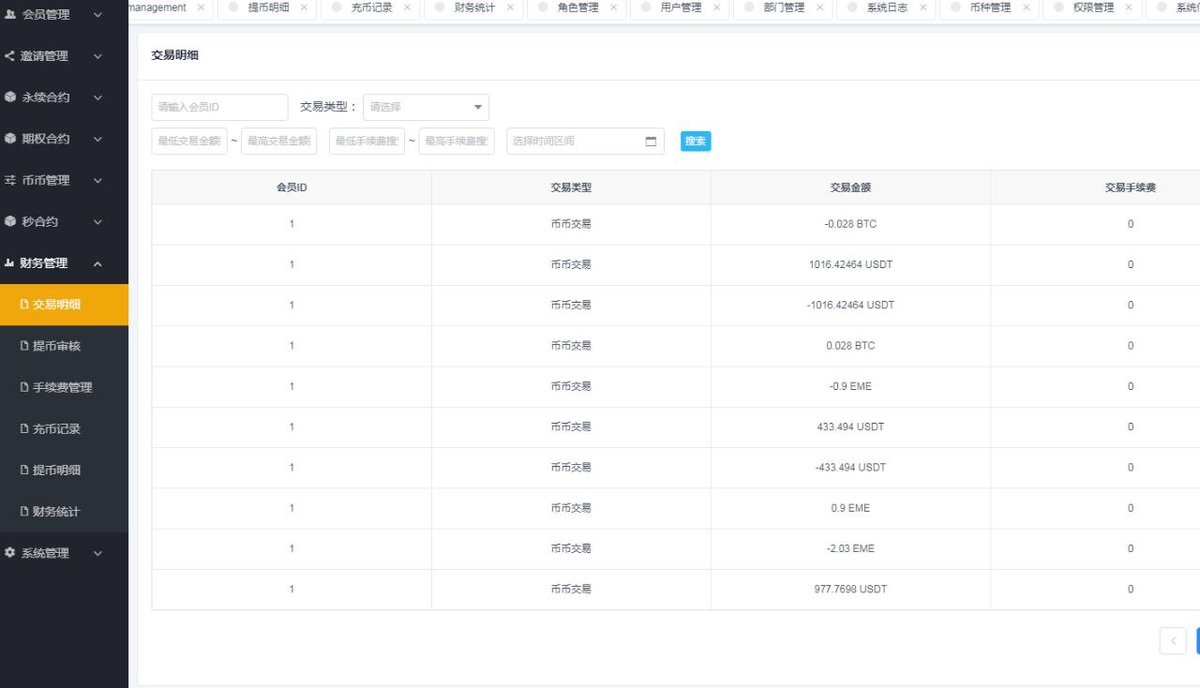Close the 角色管理 tab with its X
This screenshot has height=688, width=1200.
613,7
